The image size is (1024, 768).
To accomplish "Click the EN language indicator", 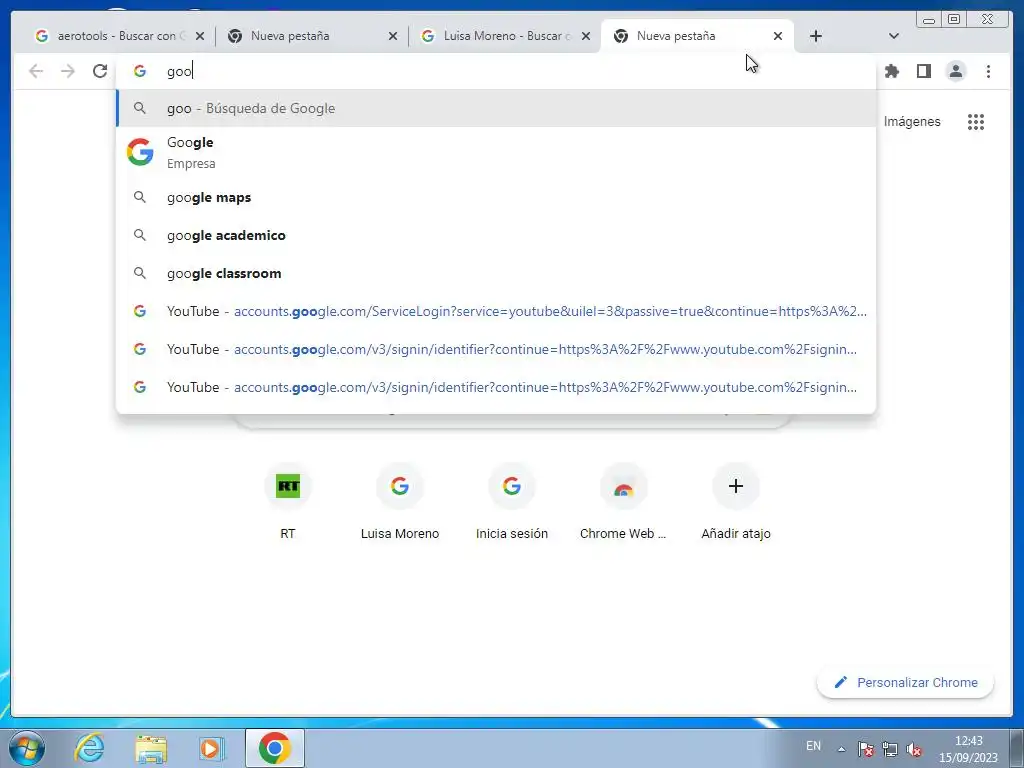I will tap(813, 746).
